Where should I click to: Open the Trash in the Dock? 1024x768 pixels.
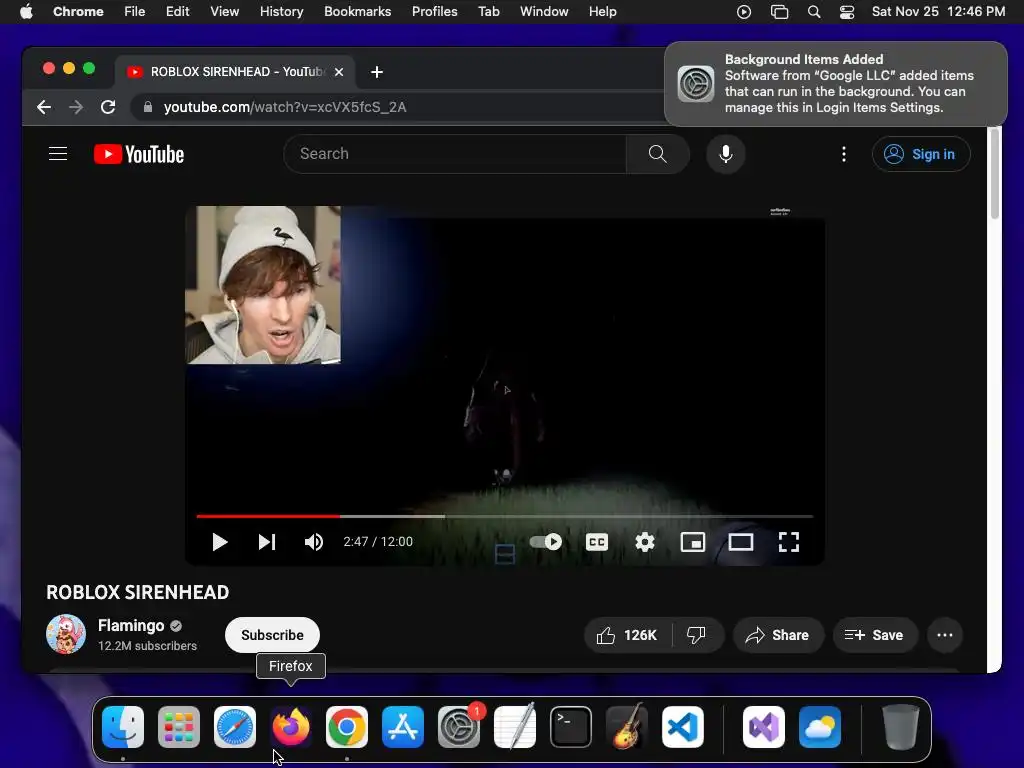coord(901,727)
